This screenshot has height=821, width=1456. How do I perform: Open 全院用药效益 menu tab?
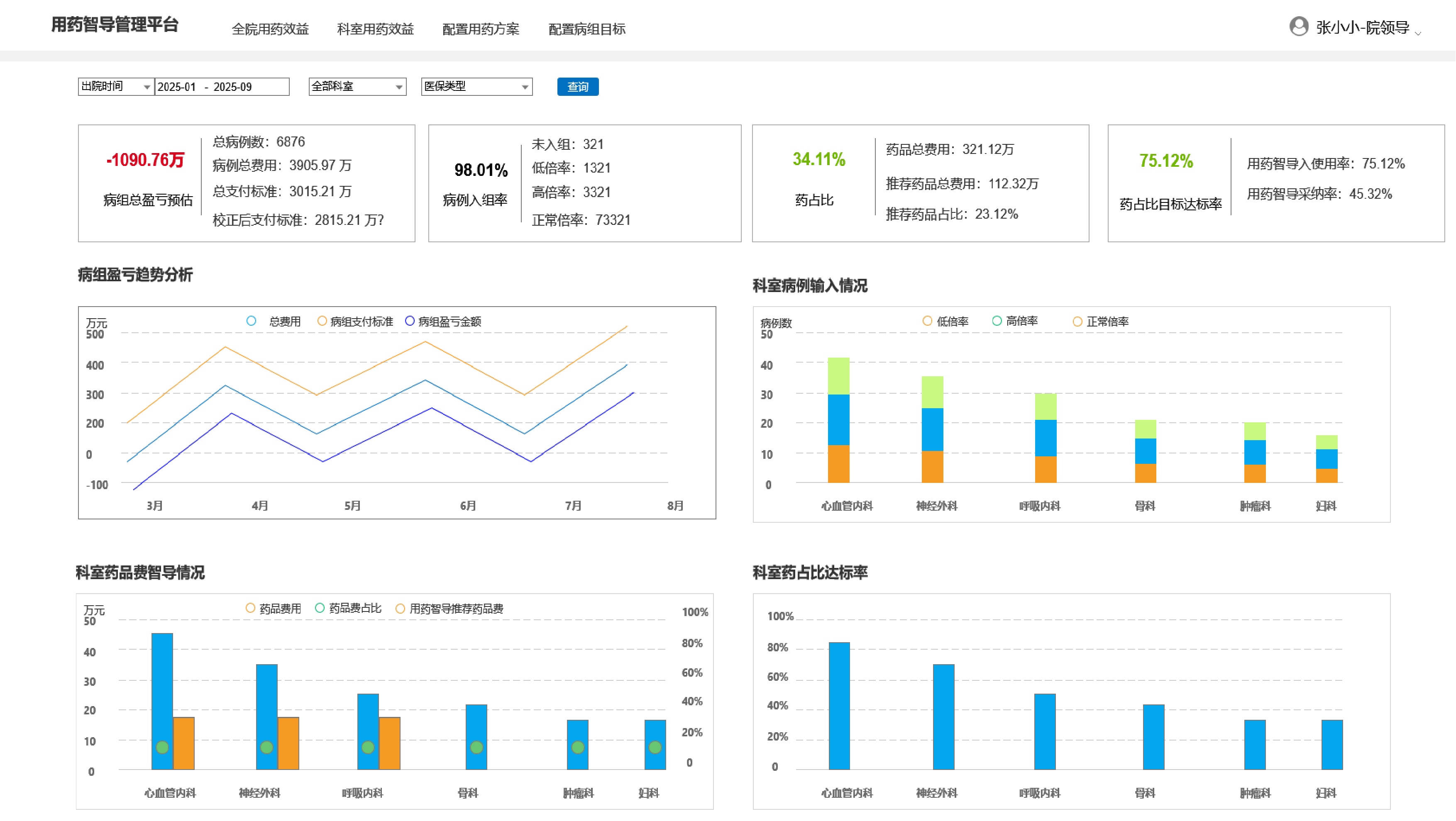point(270,29)
